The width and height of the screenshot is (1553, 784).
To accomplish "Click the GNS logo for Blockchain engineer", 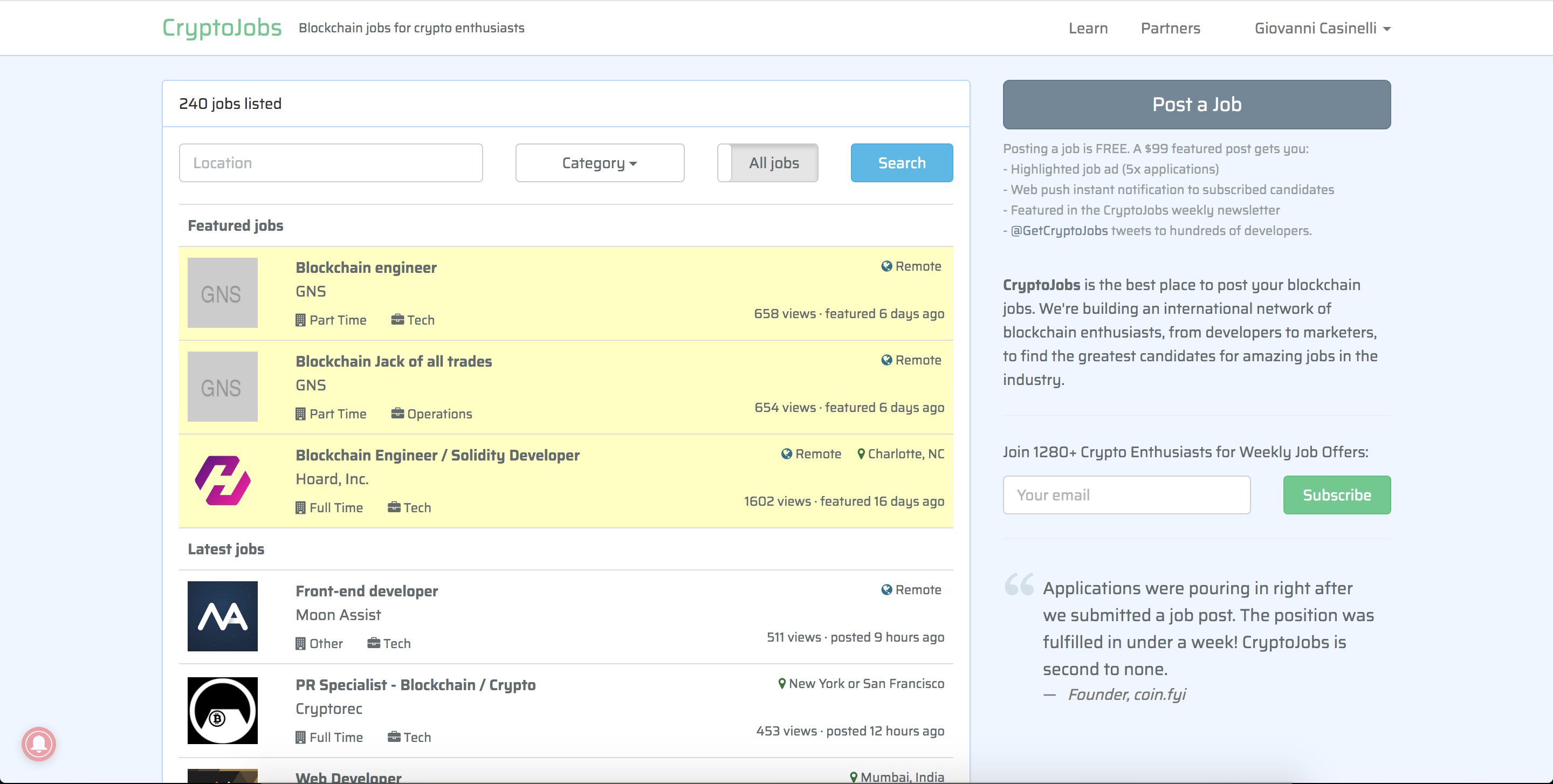I will point(223,293).
